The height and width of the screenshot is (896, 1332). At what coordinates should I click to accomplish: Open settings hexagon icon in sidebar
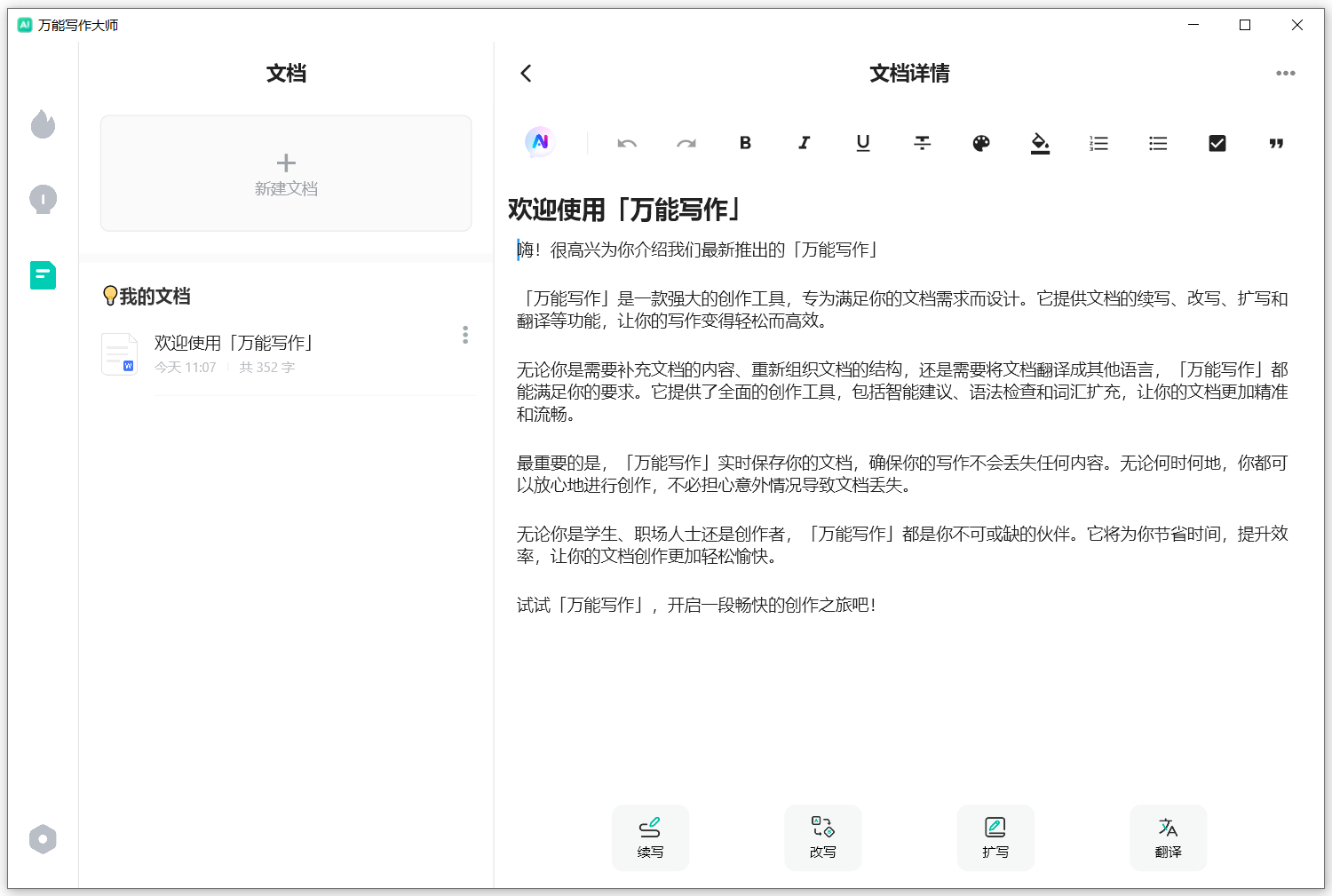43,839
